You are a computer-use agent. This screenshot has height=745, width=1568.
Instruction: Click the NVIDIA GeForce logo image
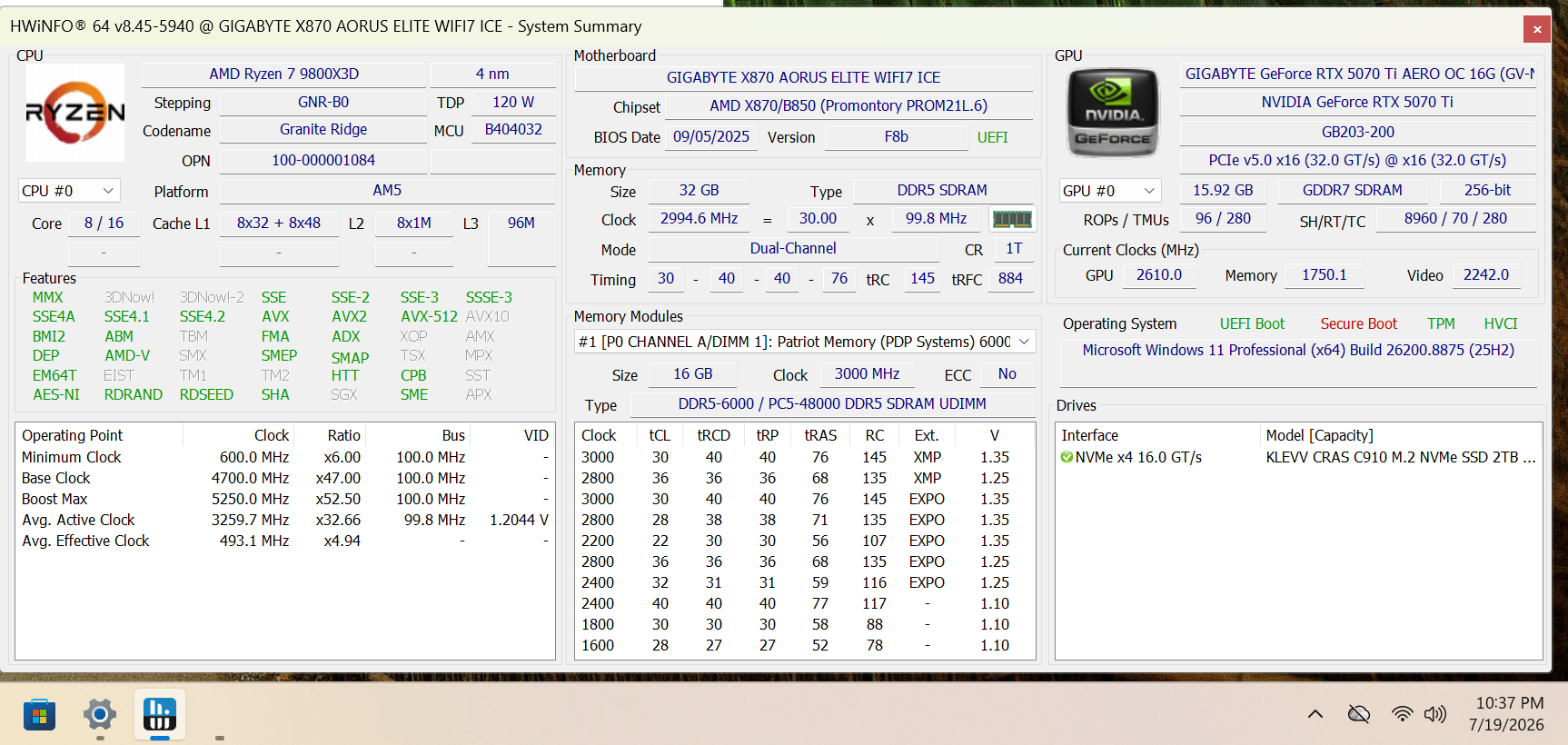(x=1113, y=113)
